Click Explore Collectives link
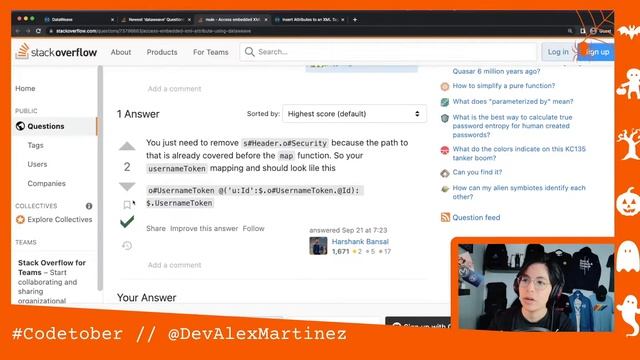The width and height of the screenshot is (640, 360). click(x=60, y=220)
